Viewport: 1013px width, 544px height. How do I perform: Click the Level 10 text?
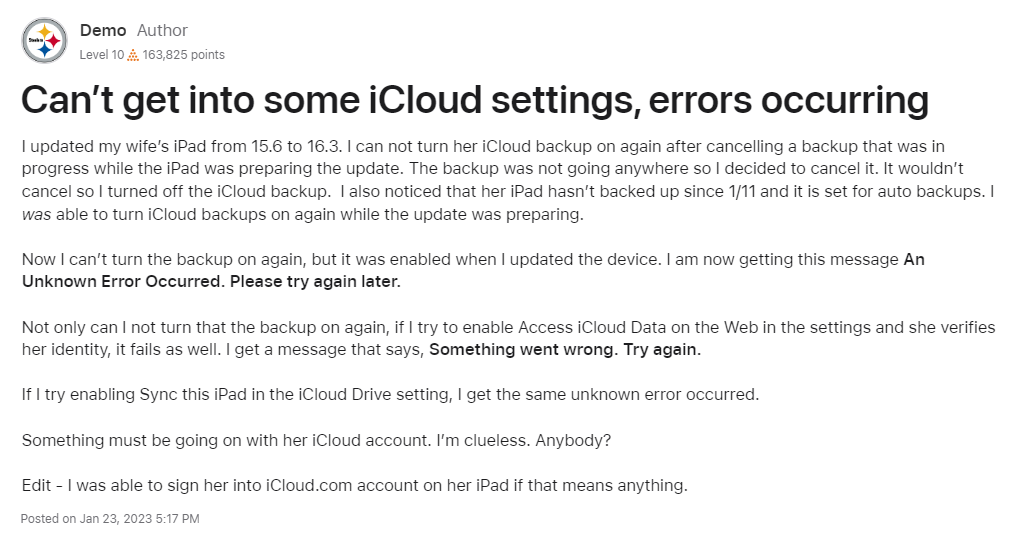pos(101,55)
